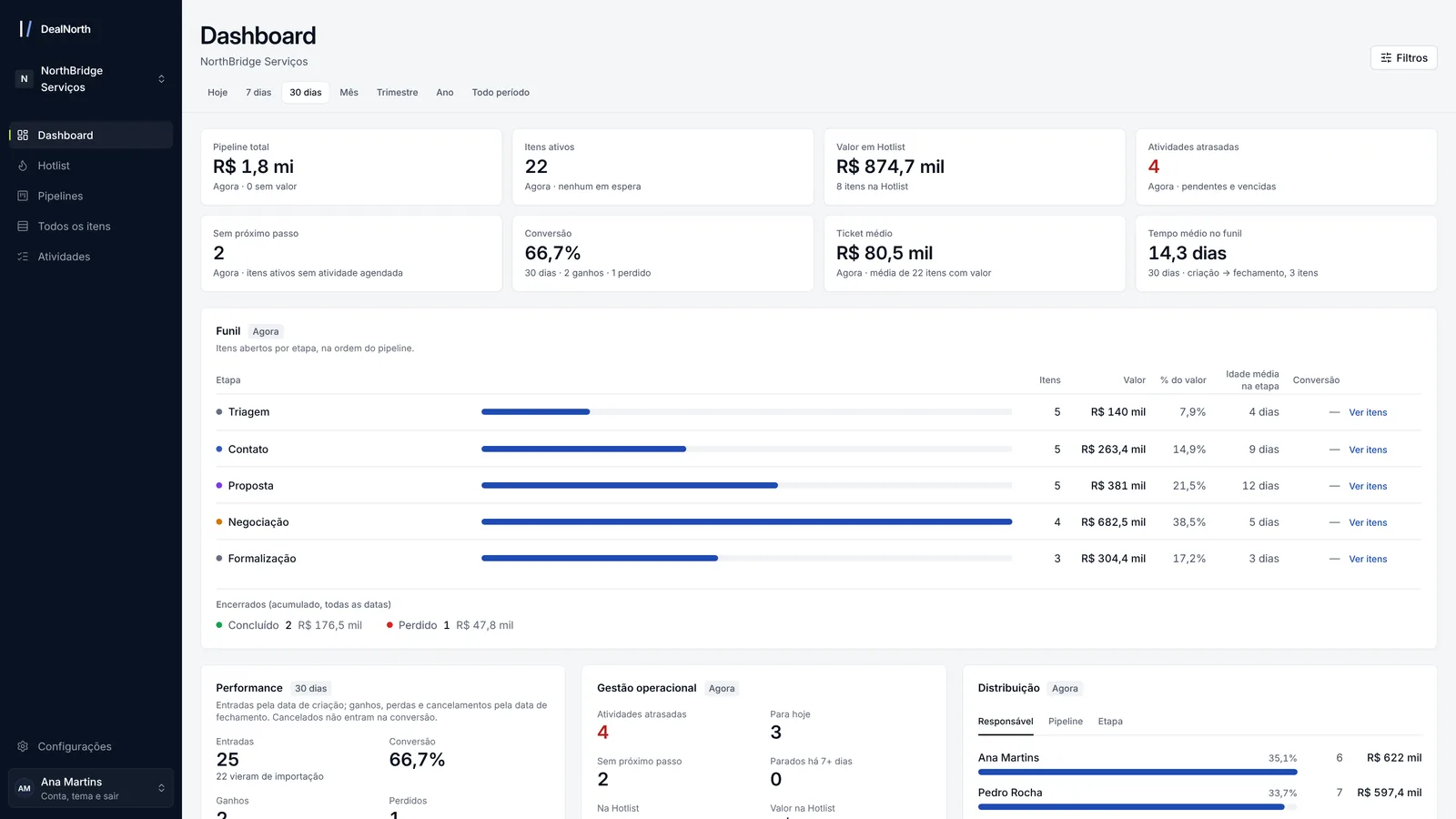
Task: Open Ver itens for Formalização
Action: [1368, 559]
